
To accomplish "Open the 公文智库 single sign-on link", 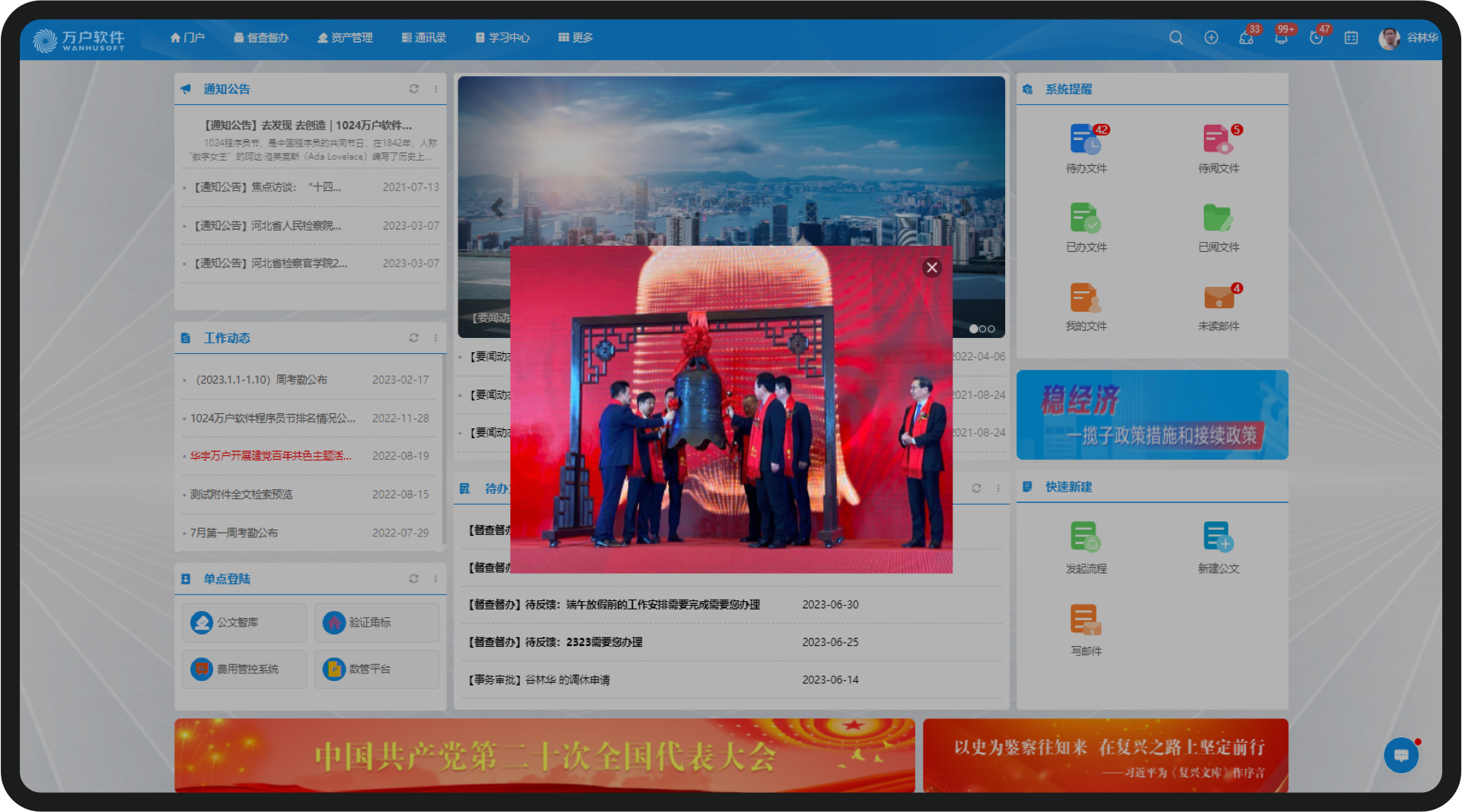I will tap(244, 623).
